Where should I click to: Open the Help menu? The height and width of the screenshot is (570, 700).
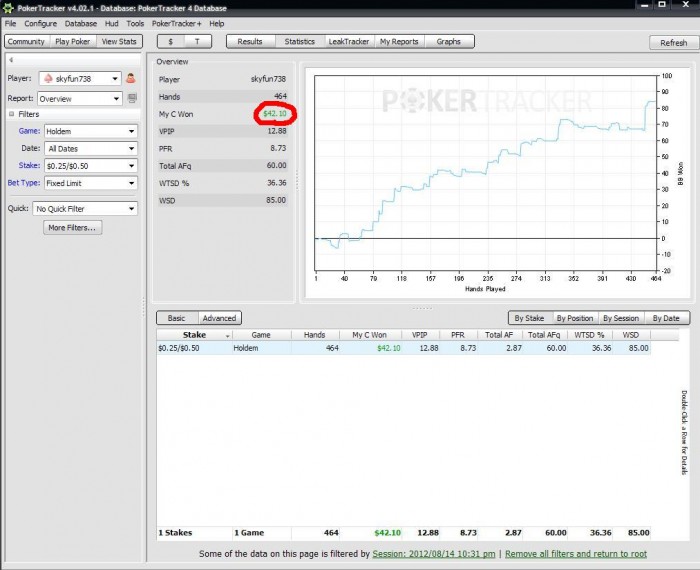217,24
